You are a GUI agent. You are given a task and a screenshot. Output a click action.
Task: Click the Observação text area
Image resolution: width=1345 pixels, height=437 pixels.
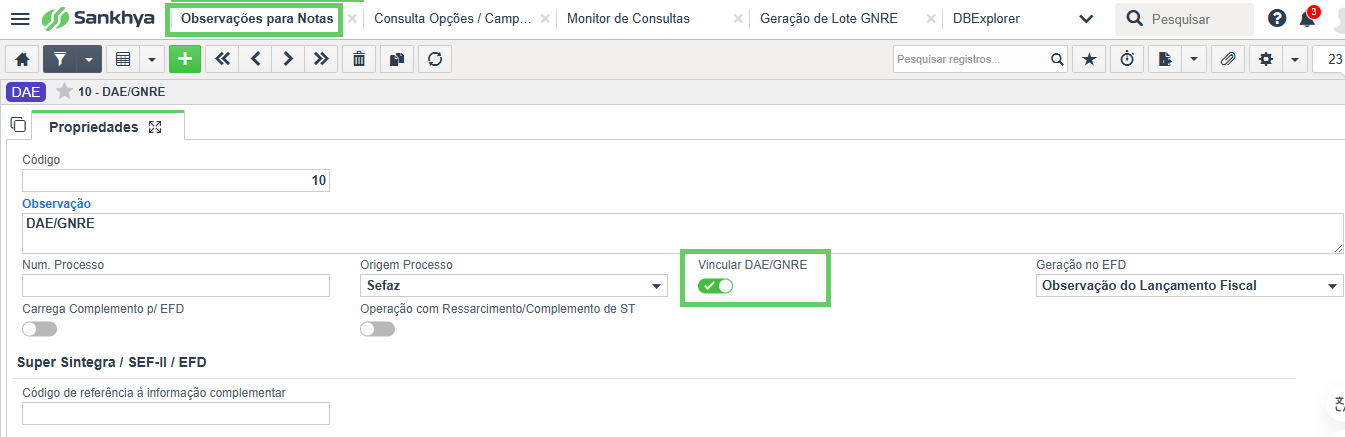(682, 233)
